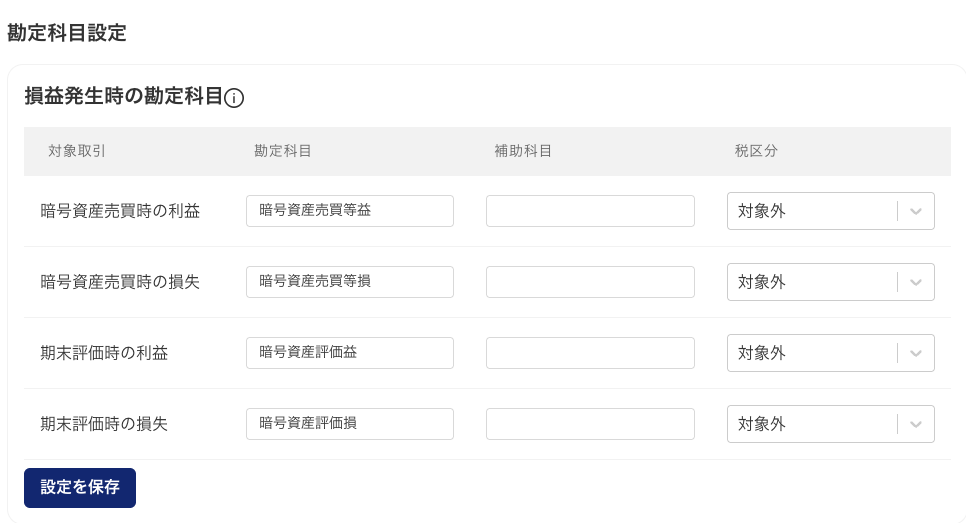Select the 暗号資産評価益 account field
Viewport: 966px width, 523px height.
pos(349,353)
